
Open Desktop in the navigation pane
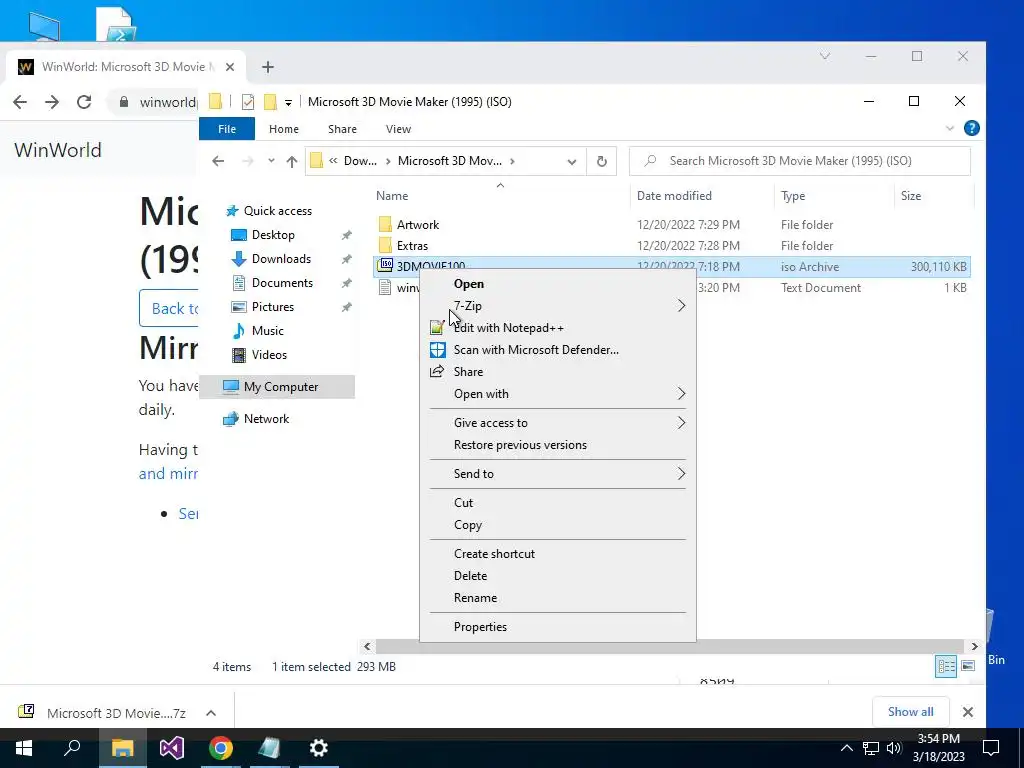pos(273,234)
